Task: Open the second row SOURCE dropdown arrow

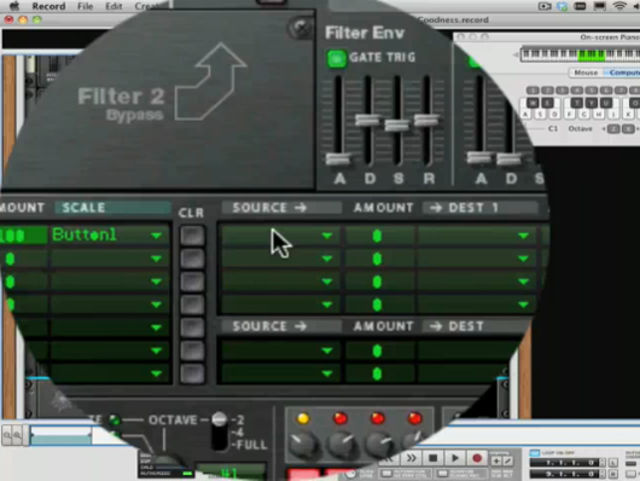Action: 327,258
